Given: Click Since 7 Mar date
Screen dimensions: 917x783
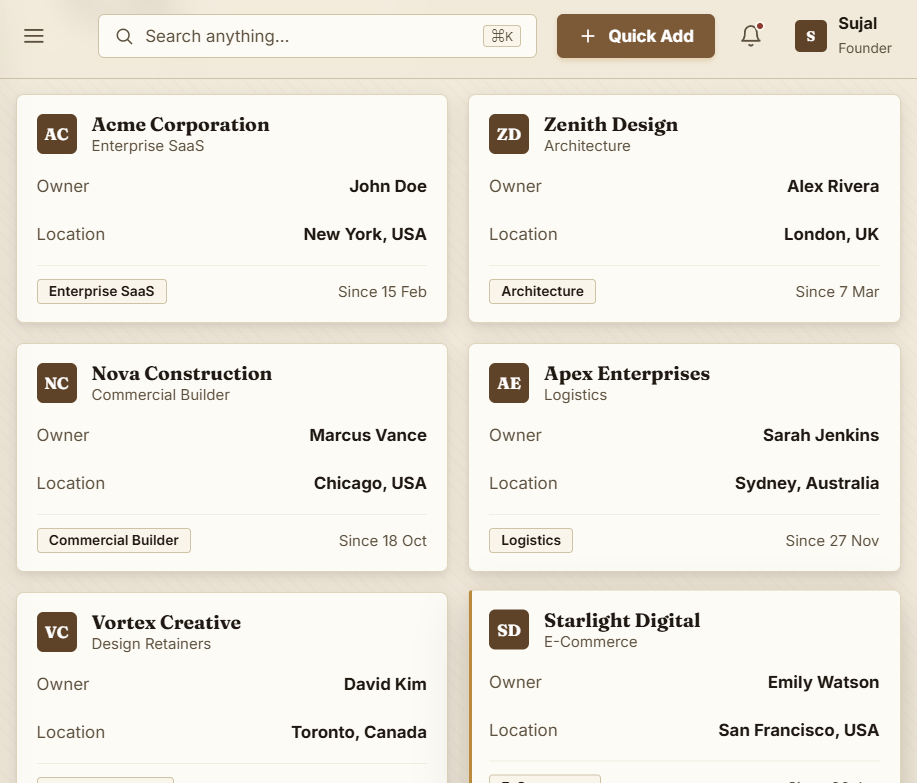Looking at the screenshot, I should point(837,292).
